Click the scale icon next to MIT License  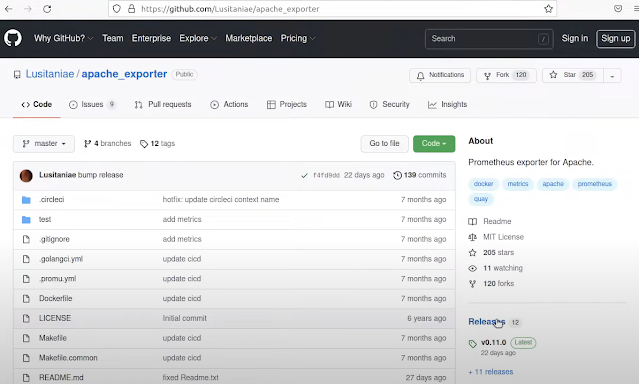pyautogui.click(x=472, y=237)
